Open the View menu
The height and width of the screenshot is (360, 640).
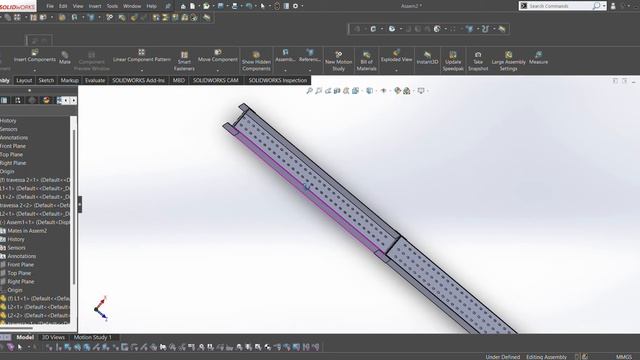pos(78,6)
